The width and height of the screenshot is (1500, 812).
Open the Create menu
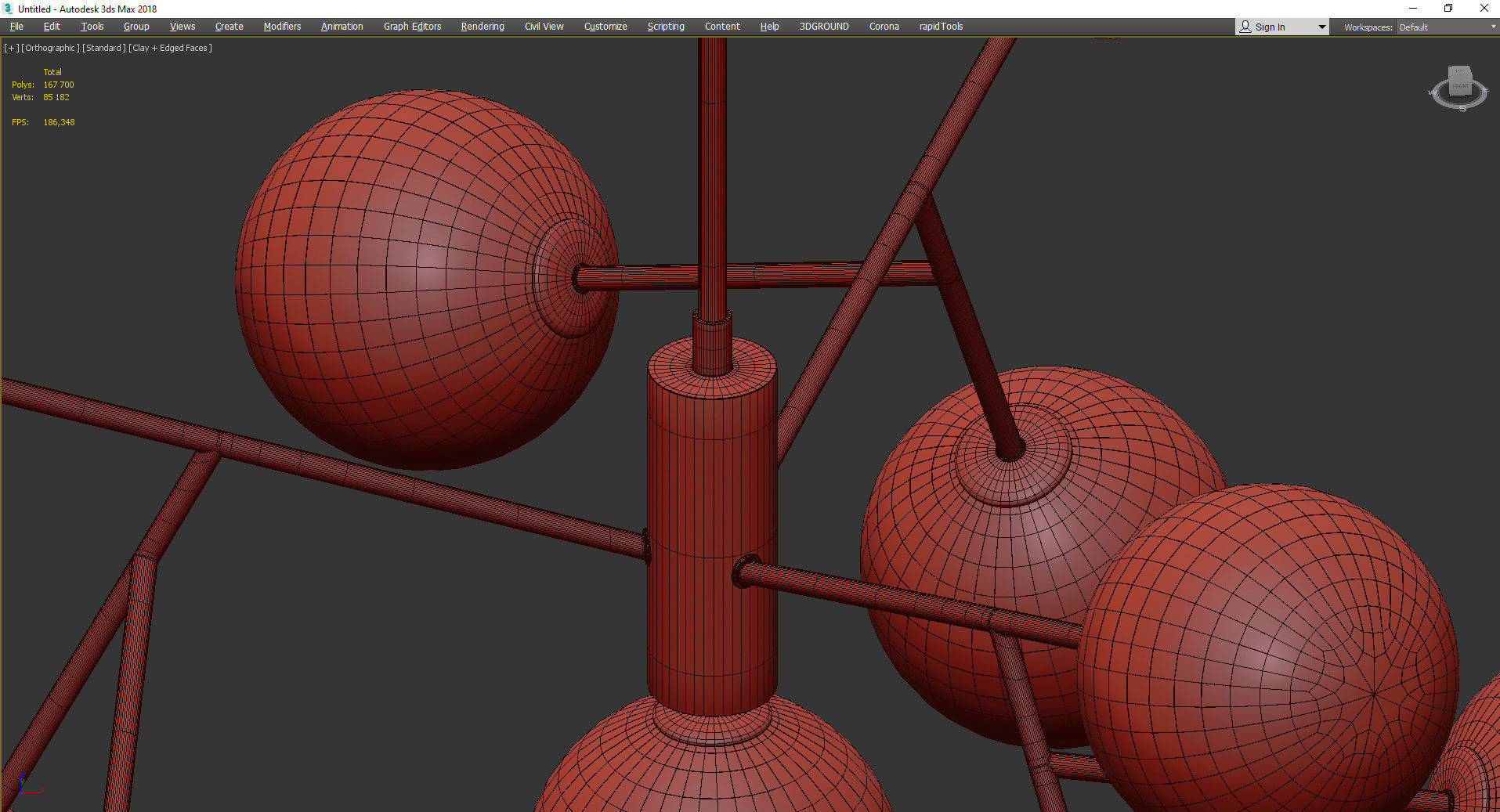click(x=229, y=27)
